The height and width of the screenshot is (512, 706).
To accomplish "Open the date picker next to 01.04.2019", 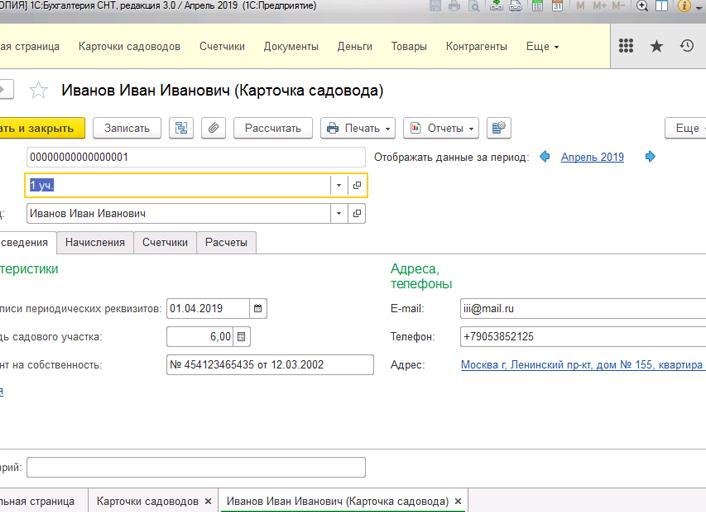I will coord(258,308).
